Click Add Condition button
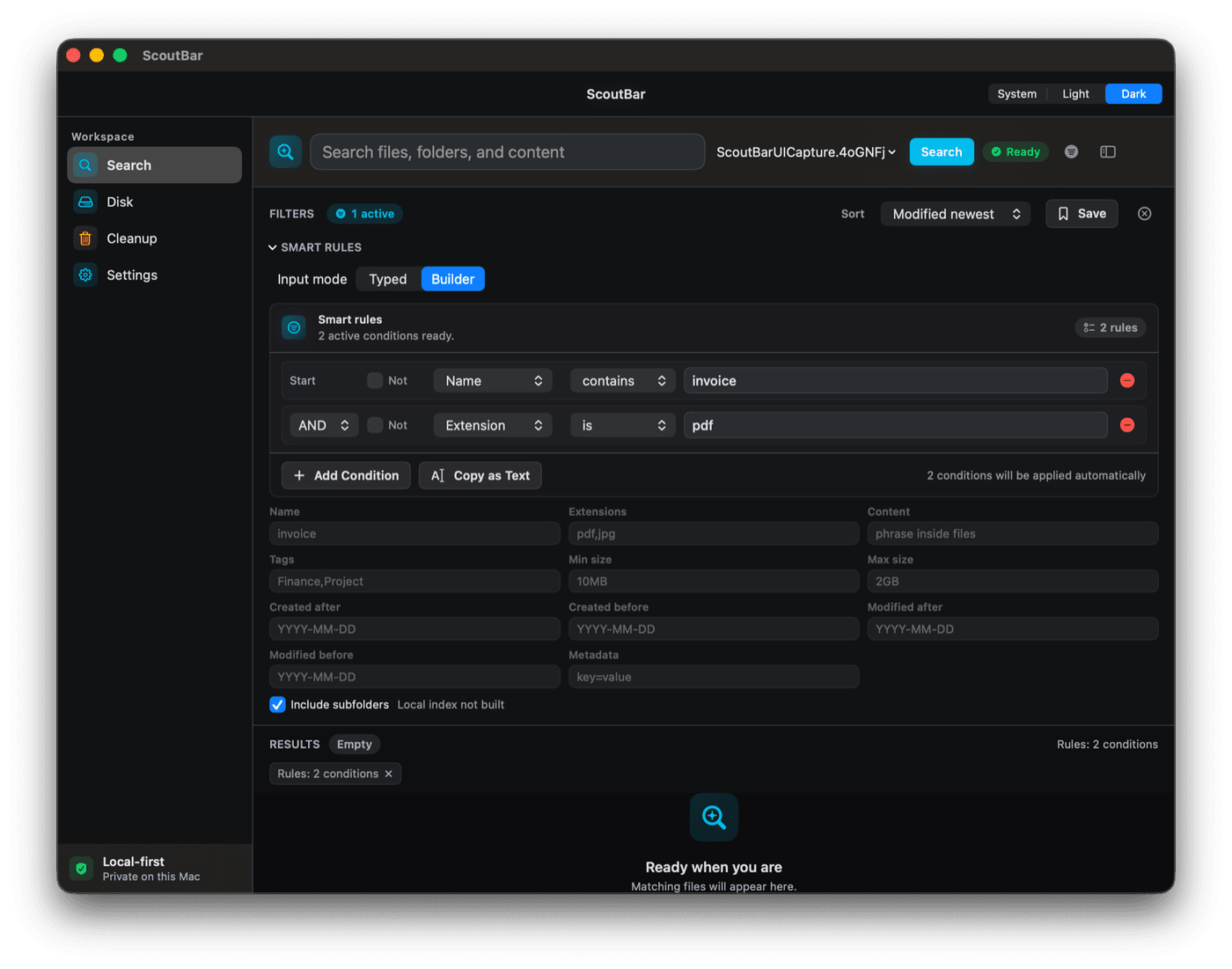The image size is (1232, 969). click(x=346, y=475)
